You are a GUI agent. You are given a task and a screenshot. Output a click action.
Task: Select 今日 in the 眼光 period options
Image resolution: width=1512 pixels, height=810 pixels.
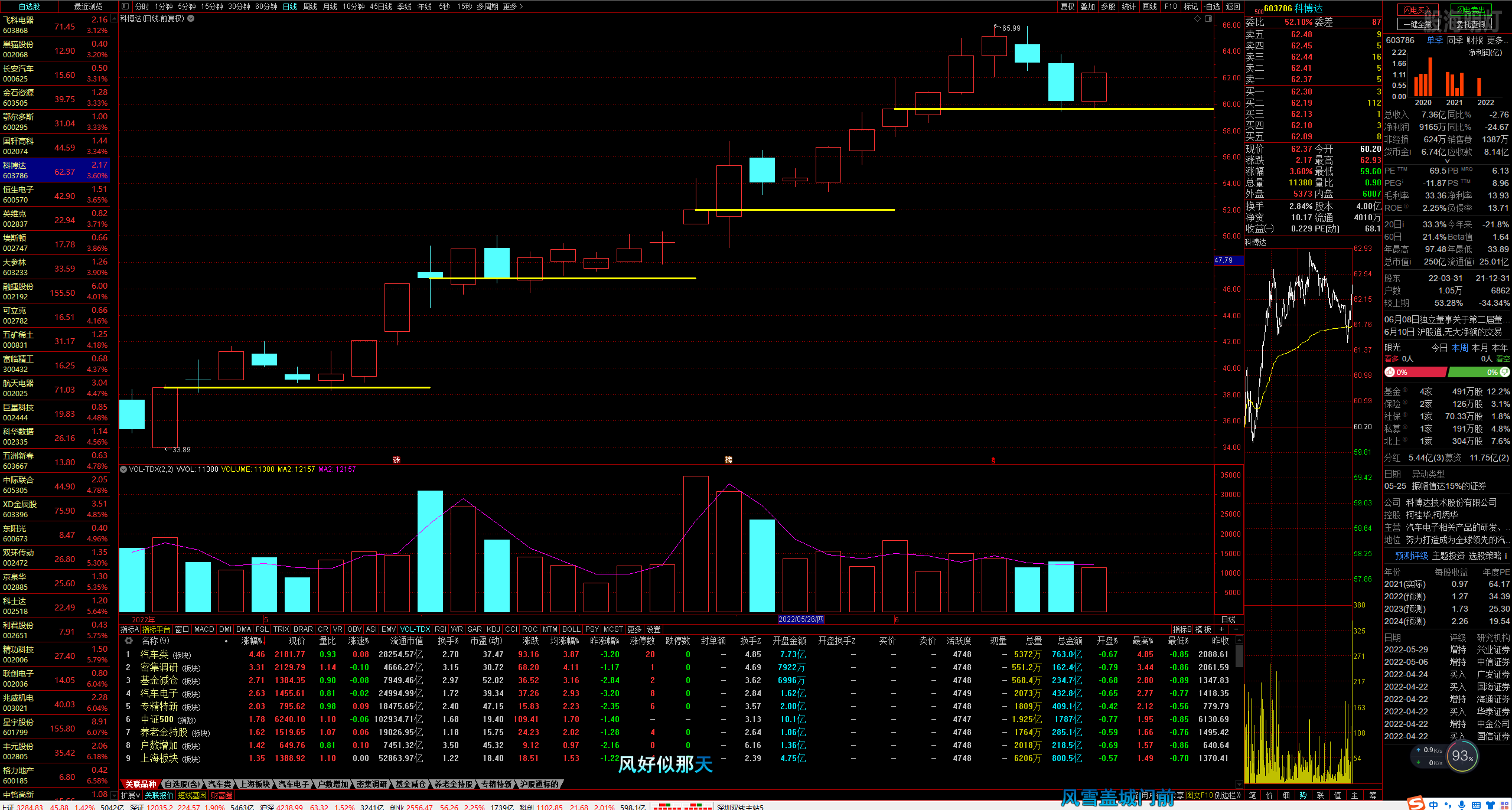pos(1439,348)
